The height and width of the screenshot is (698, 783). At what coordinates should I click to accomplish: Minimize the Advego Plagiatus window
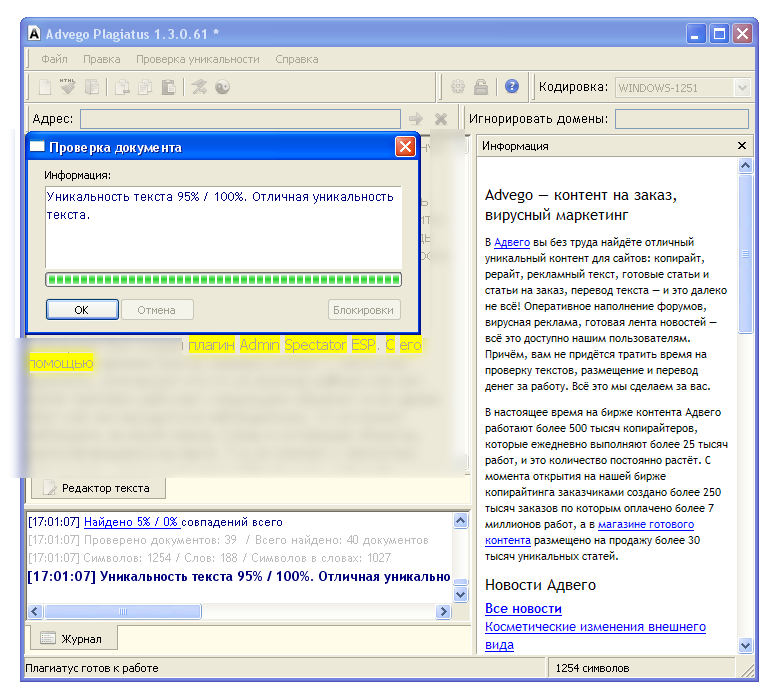tap(695, 33)
